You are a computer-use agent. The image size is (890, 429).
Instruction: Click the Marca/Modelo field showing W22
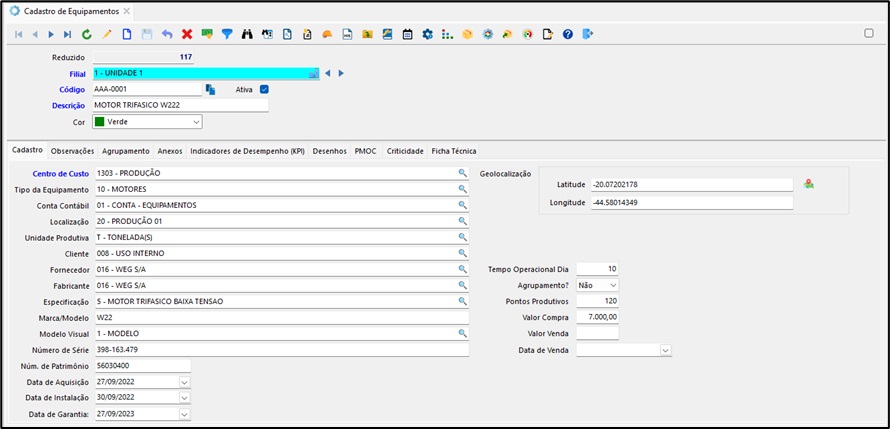pos(282,317)
